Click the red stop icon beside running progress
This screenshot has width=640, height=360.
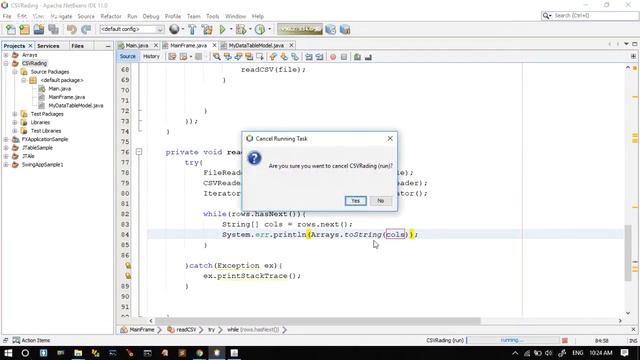(565, 340)
